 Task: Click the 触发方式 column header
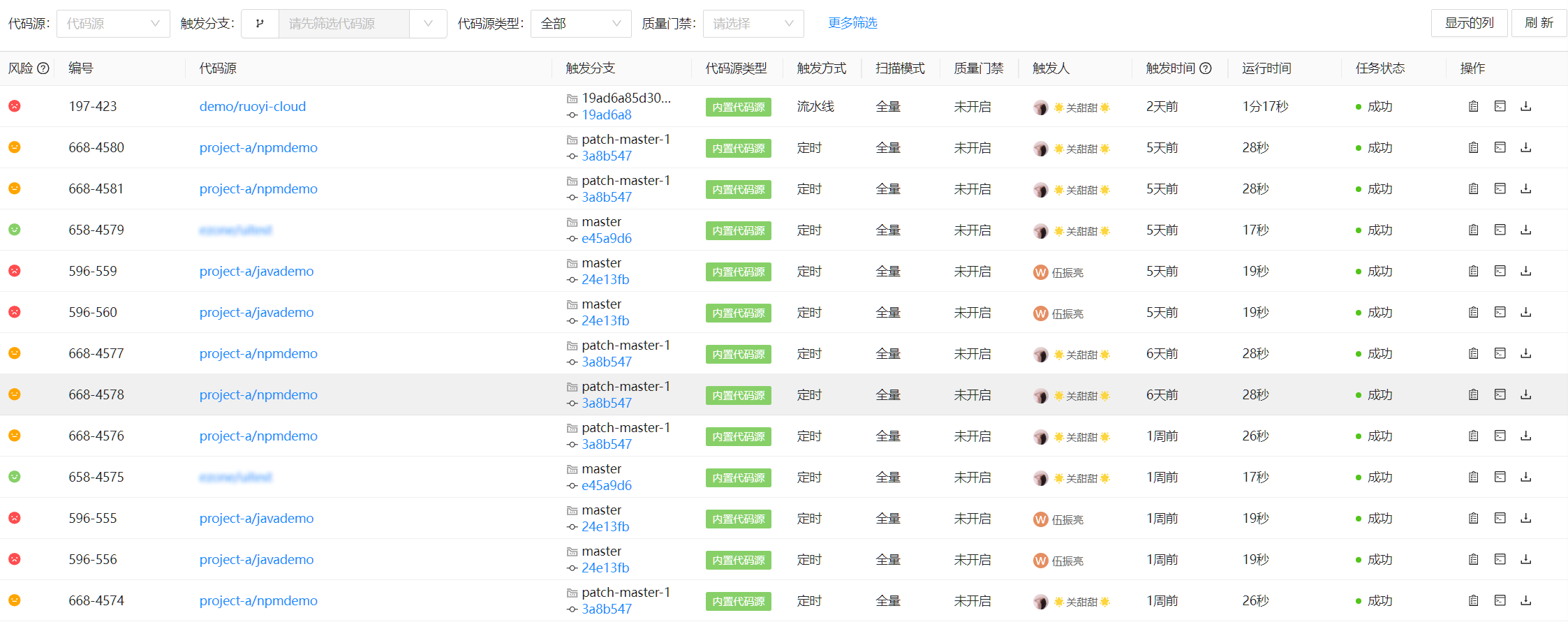click(x=822, y=68)
